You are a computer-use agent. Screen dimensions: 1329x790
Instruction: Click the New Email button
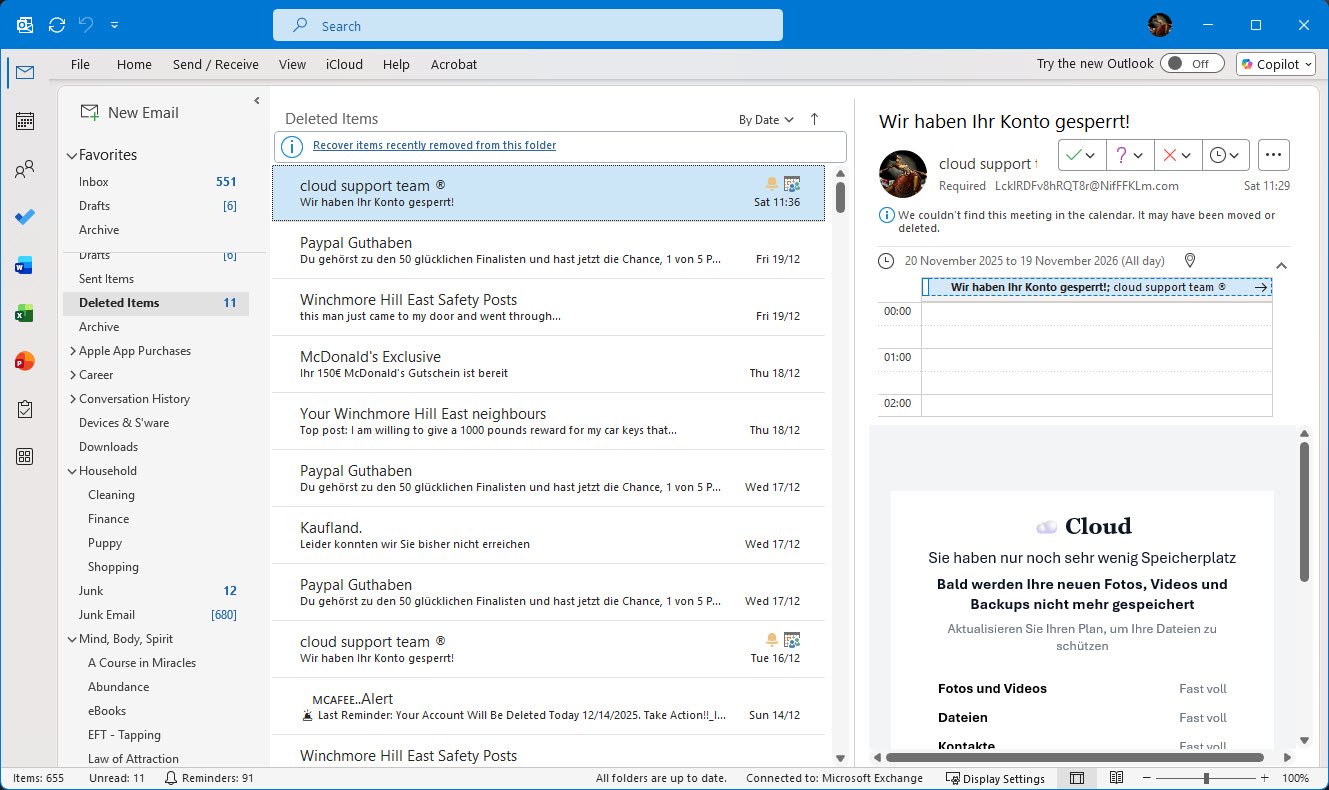[129, 112]
